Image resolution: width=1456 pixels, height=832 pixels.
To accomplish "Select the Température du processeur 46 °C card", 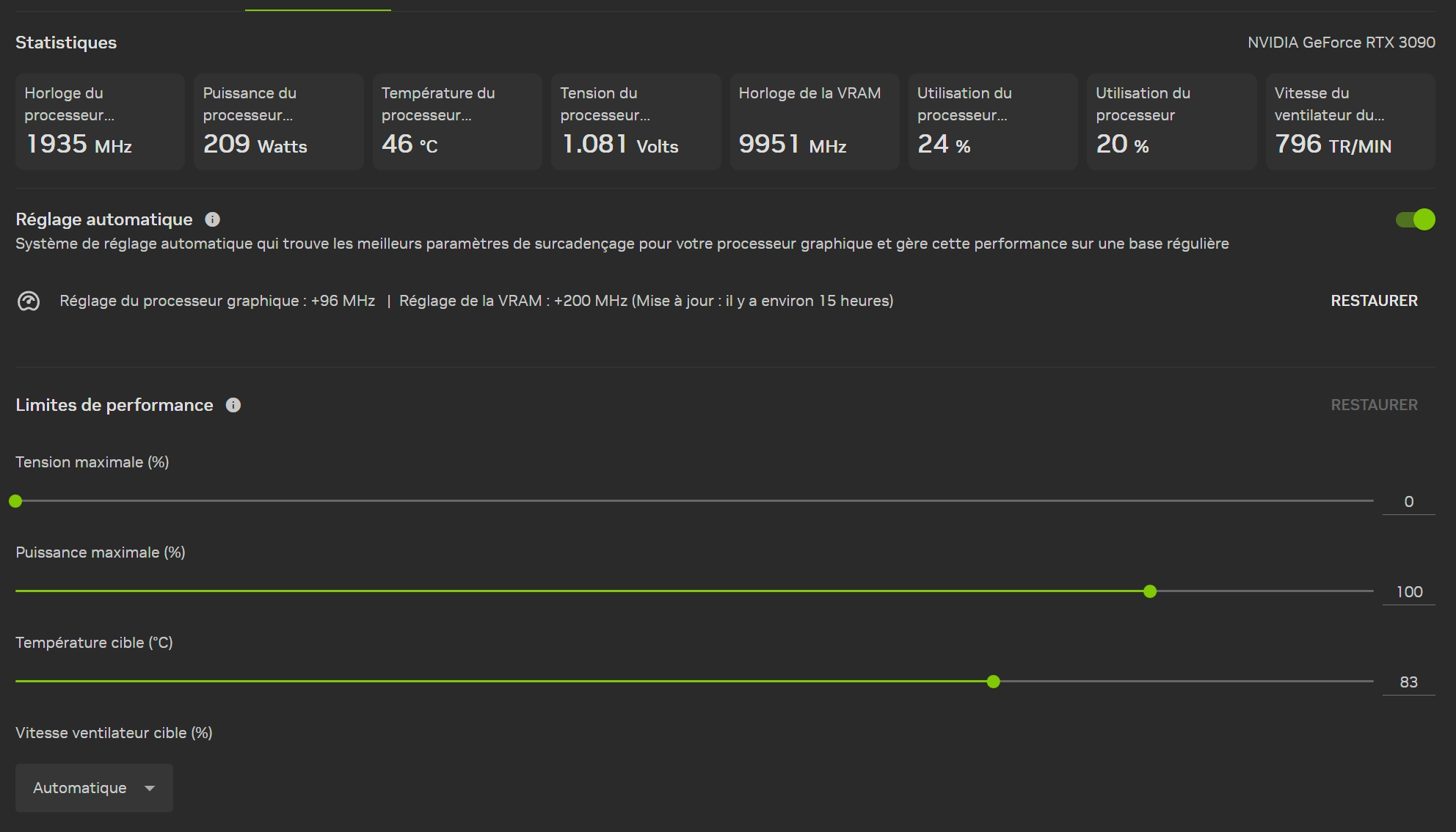I will coord(457,122).
